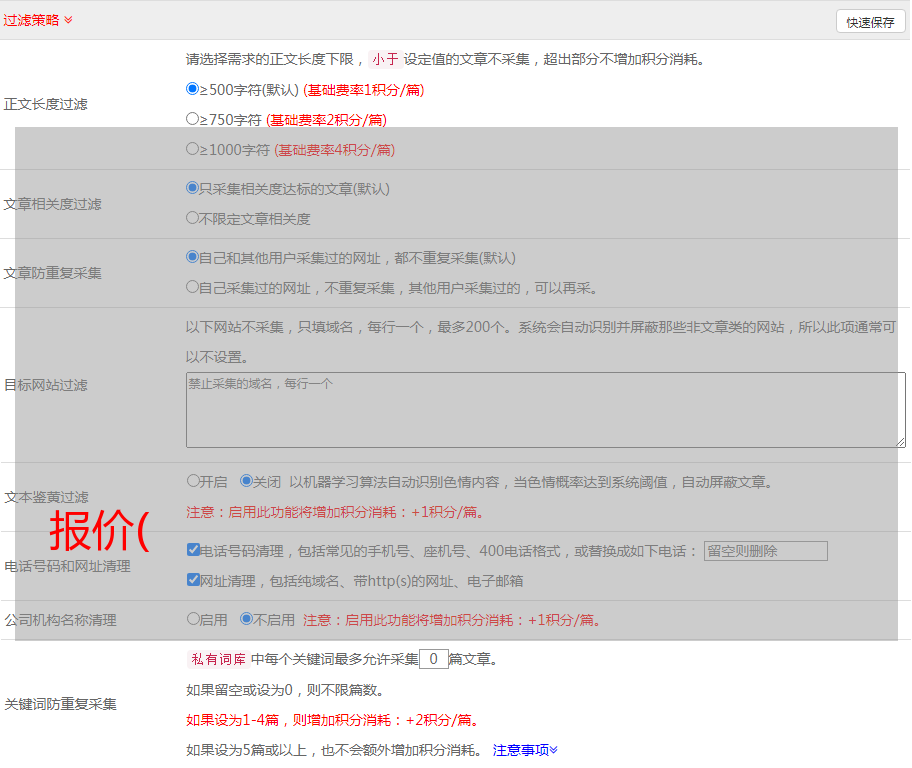Click the 快速保存 button

[870, 22]
